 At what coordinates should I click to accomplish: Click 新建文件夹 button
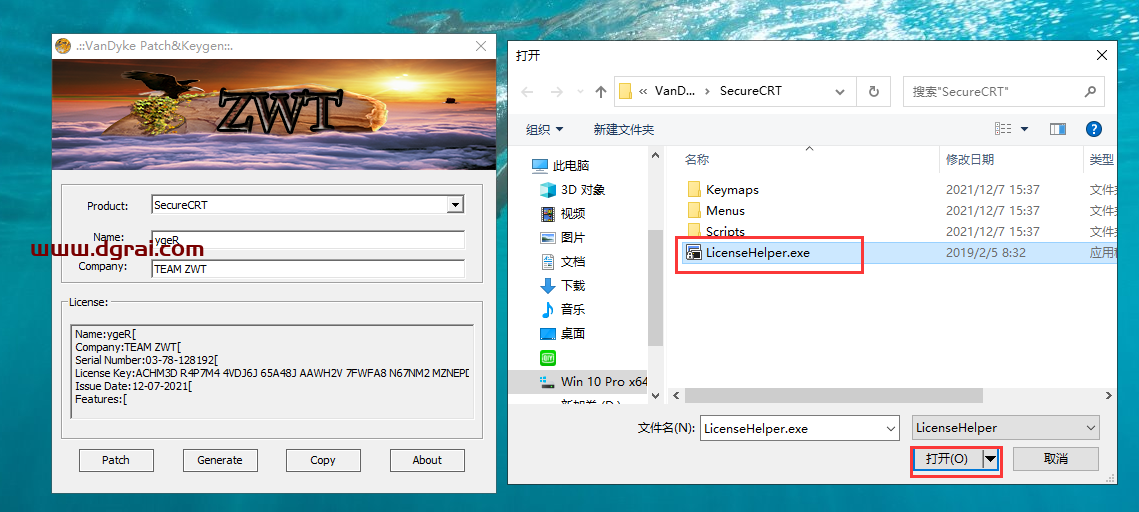click(x=623, y=129)
